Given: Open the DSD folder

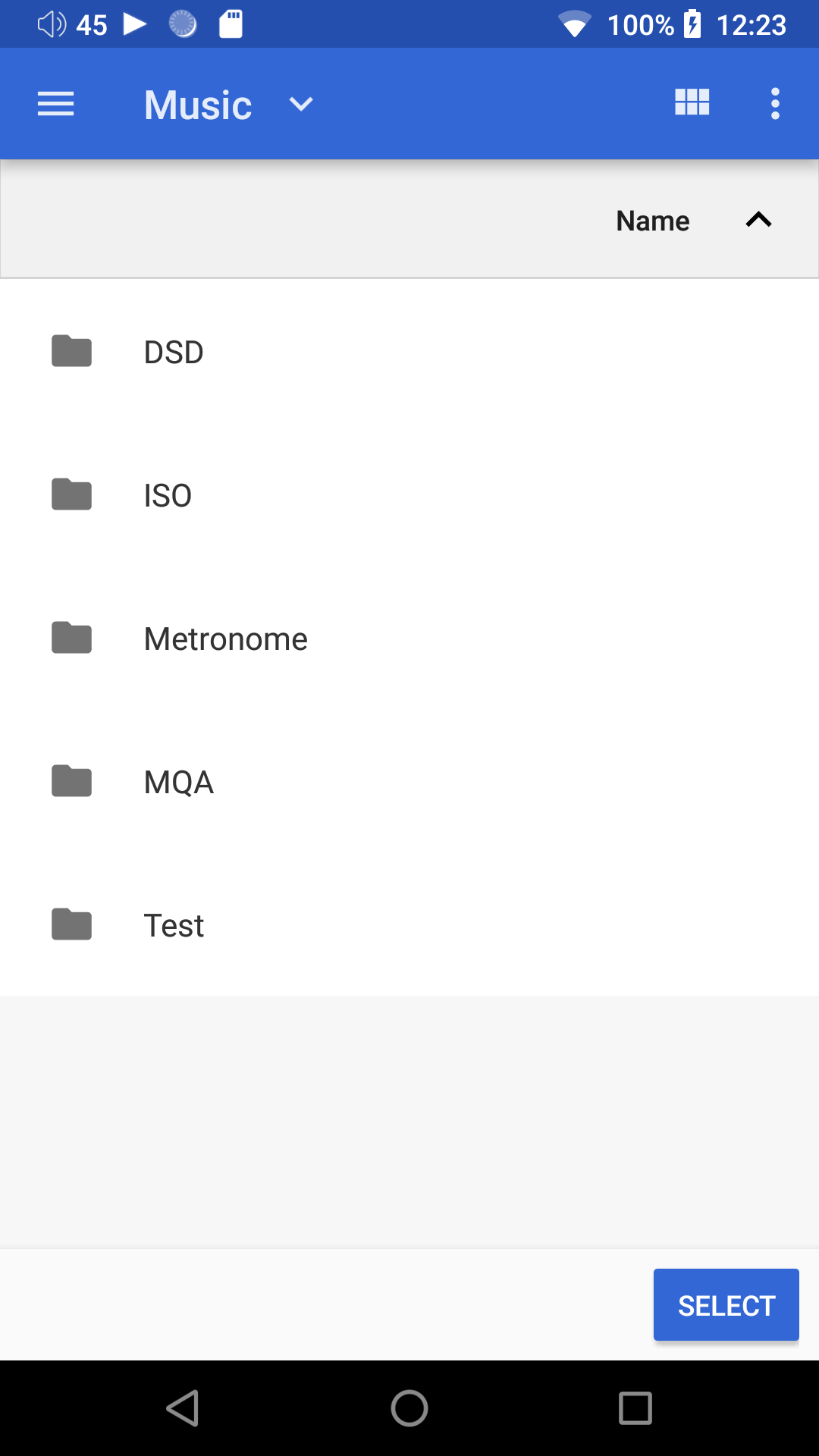Looking at the screenshot, I should [x=174, y=353].
